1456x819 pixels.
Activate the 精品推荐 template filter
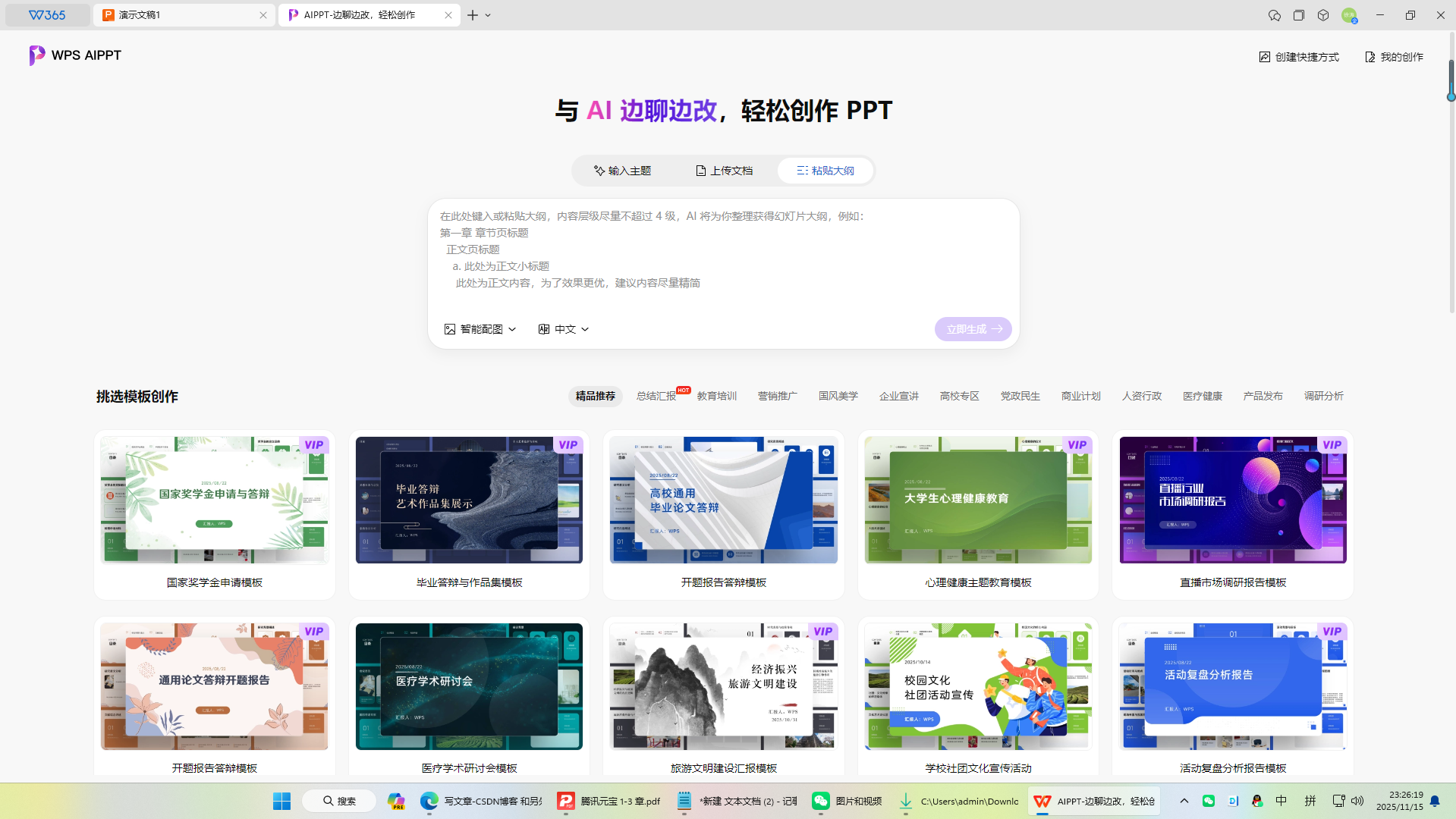tap(595, 395)
